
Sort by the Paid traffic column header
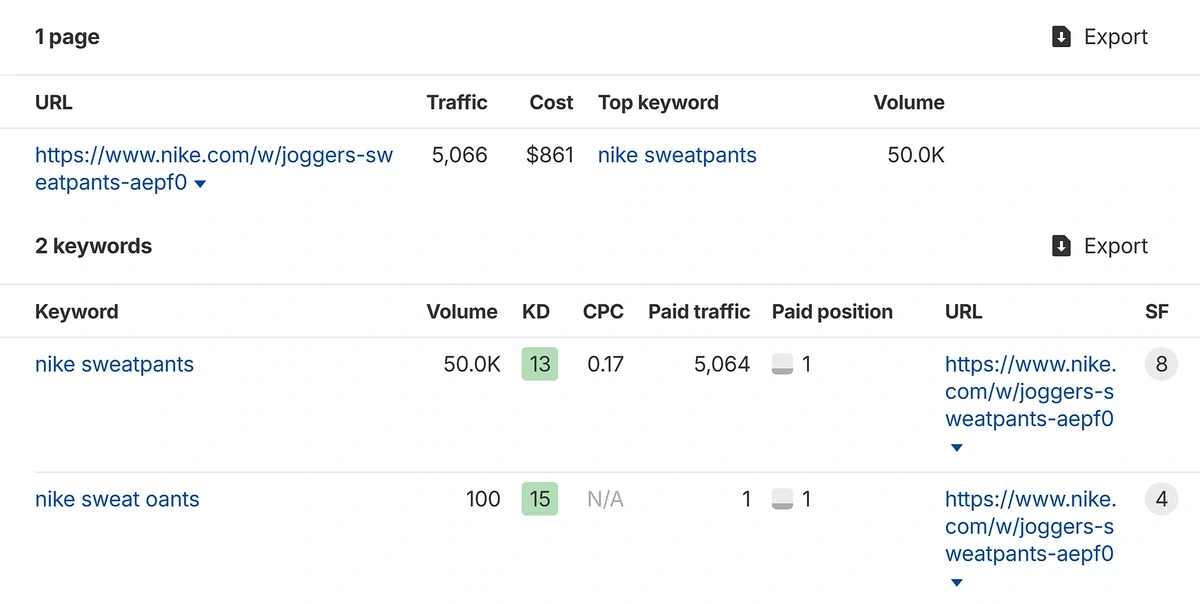(699, 311)
